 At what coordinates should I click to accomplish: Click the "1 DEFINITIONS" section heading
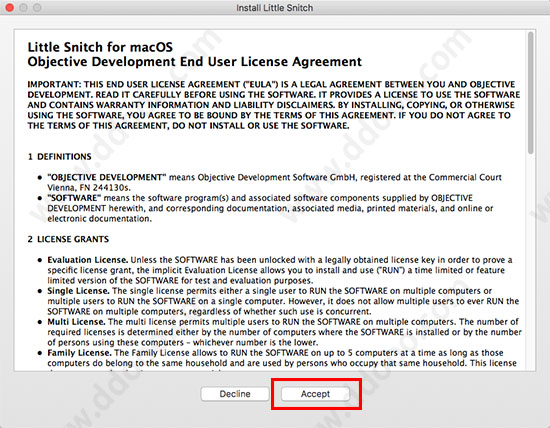[59, 156]
